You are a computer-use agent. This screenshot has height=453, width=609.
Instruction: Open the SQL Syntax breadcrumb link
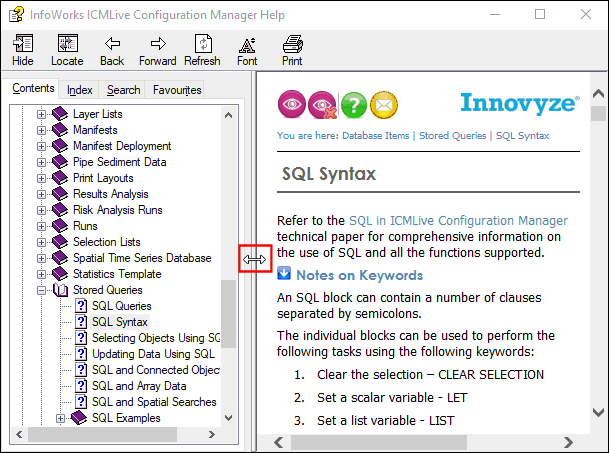pos(522,136)
